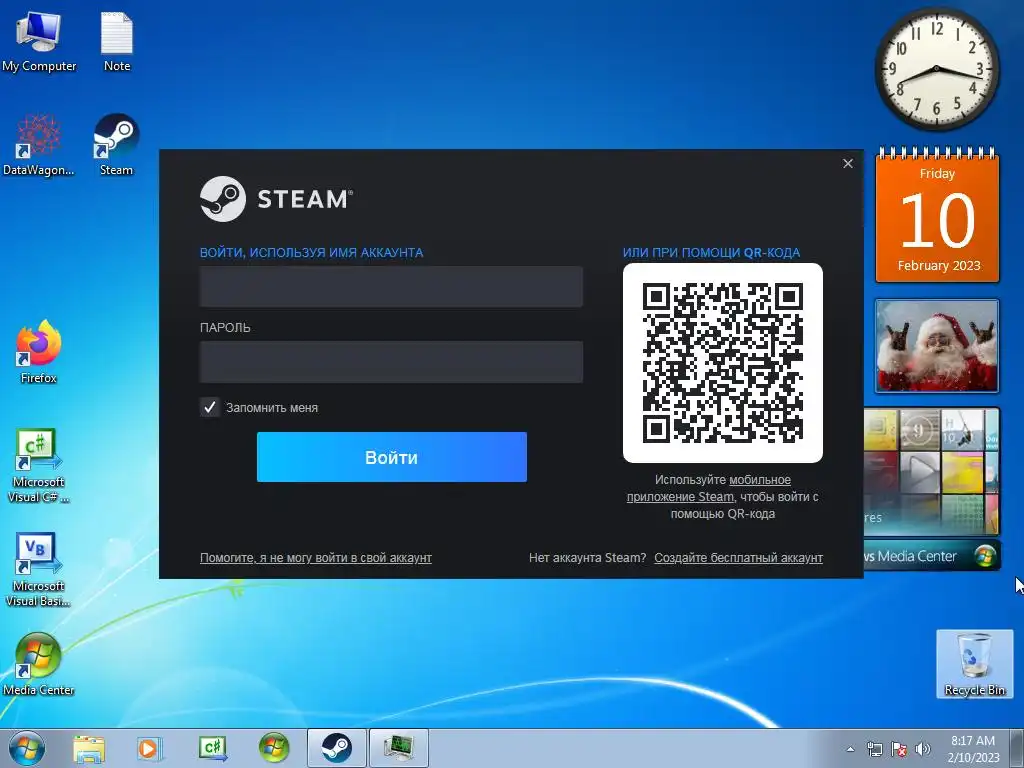This screenshot has height=768, width=1024.
Task: Open Visual C# from the taskbar
Action: click(213, 748)
